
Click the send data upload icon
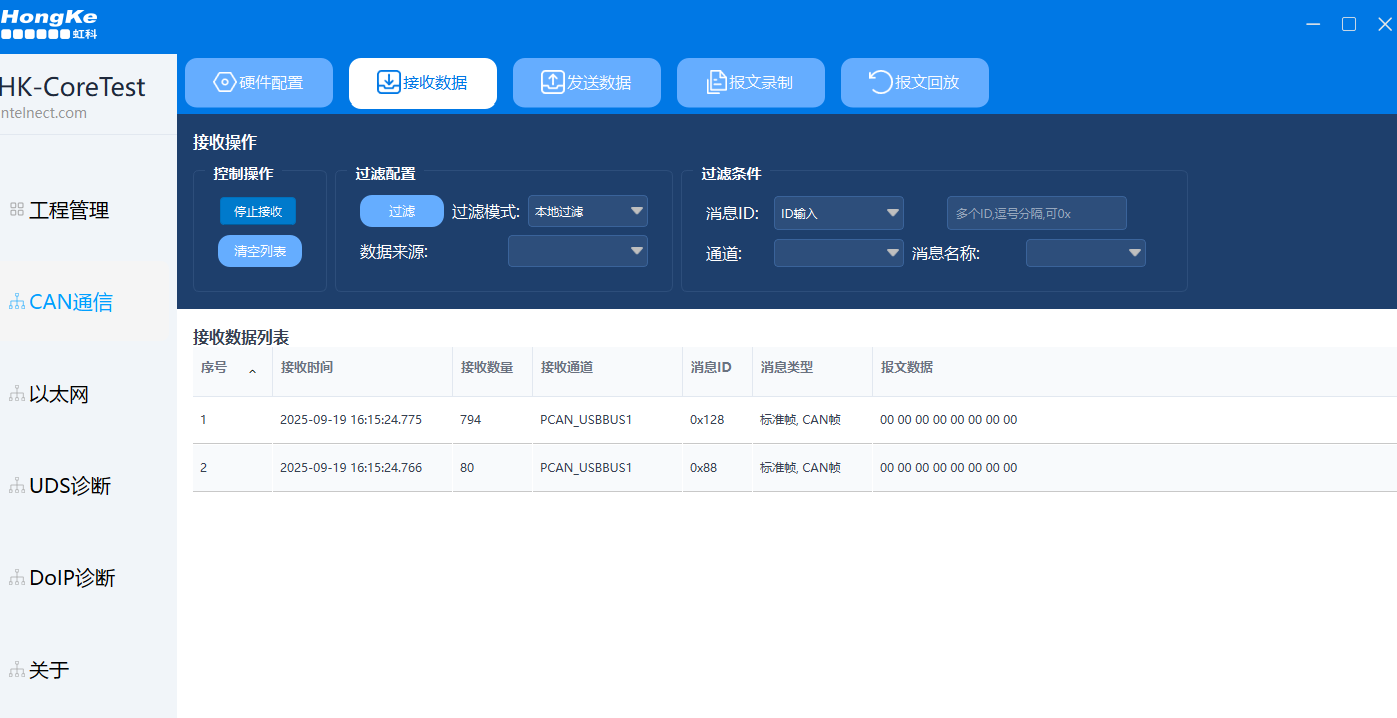[553, 83]
